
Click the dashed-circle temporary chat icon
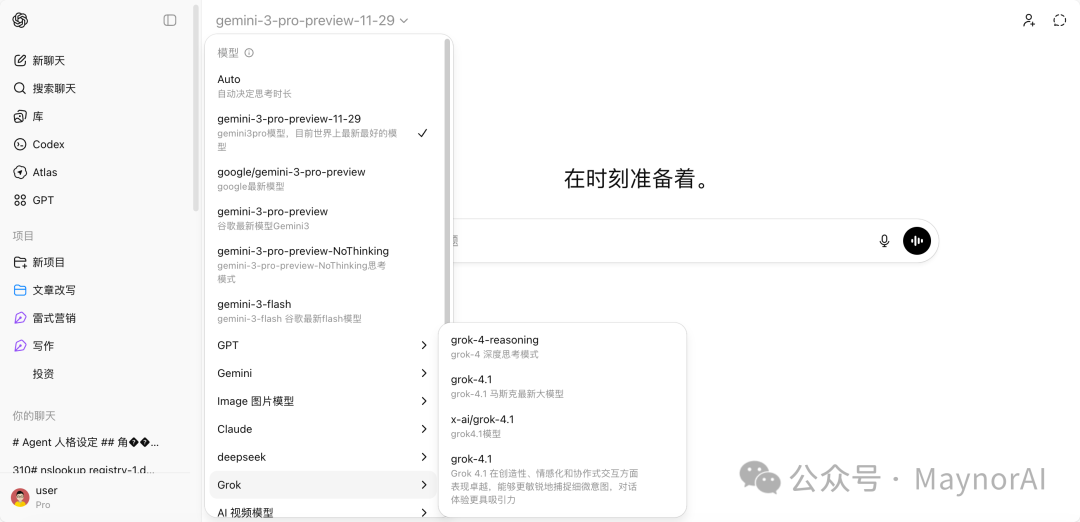point(1059,21)
